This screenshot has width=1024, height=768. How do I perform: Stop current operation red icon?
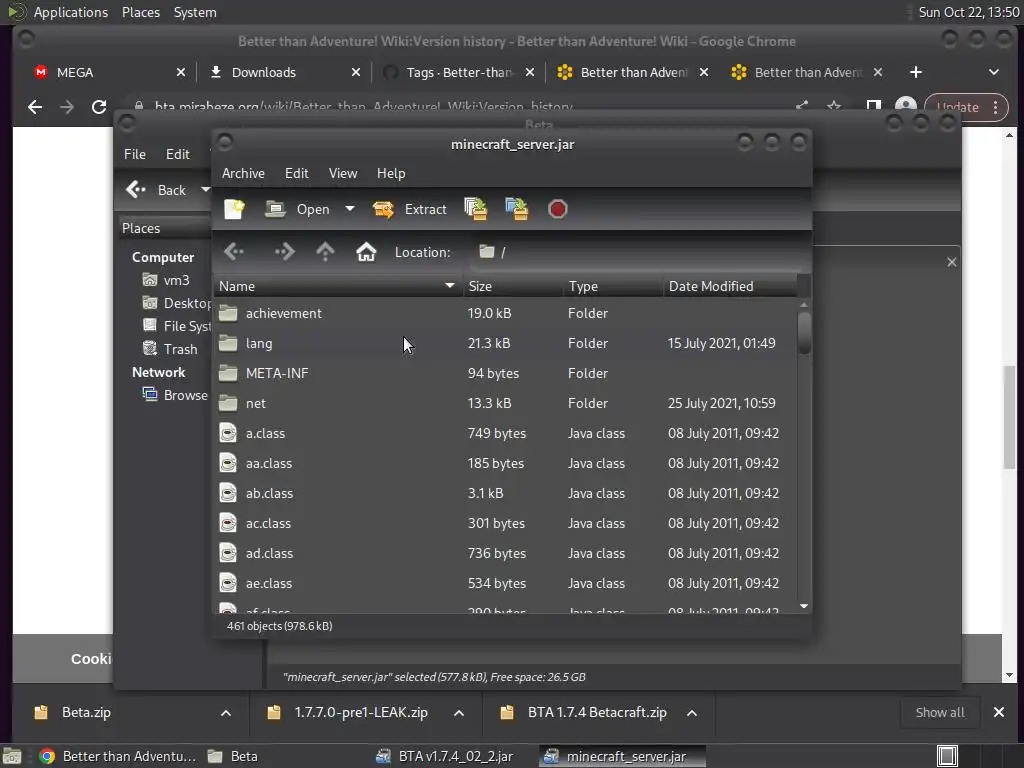[558, 209]
